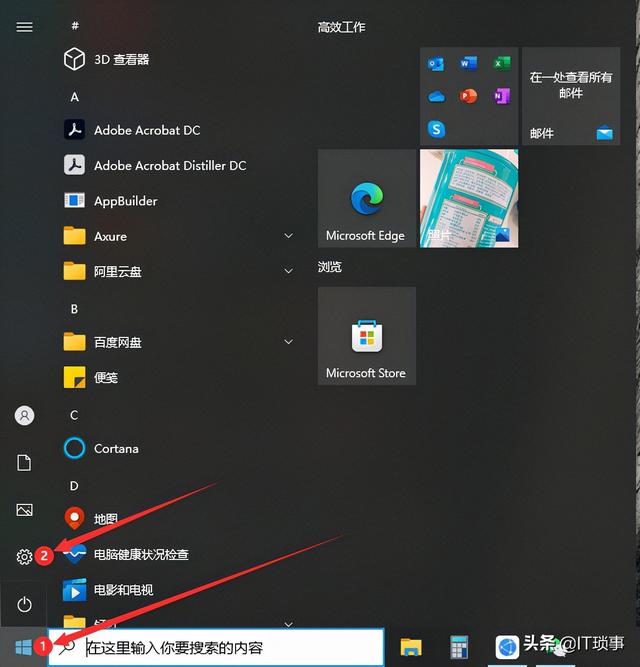Screen dimensions: 640x667
Task: Open Settings via the gear icon
Action: click(24, 556)
